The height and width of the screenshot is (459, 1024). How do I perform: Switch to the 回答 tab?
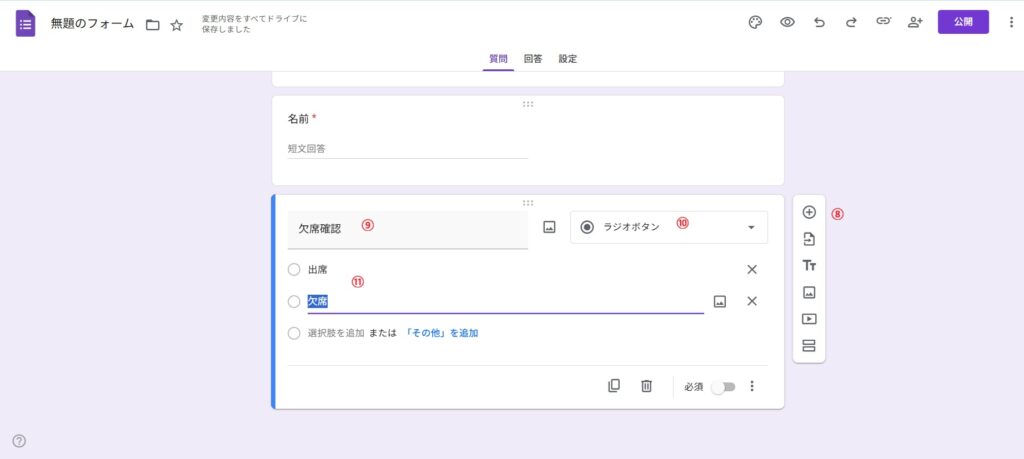[533, 59]
